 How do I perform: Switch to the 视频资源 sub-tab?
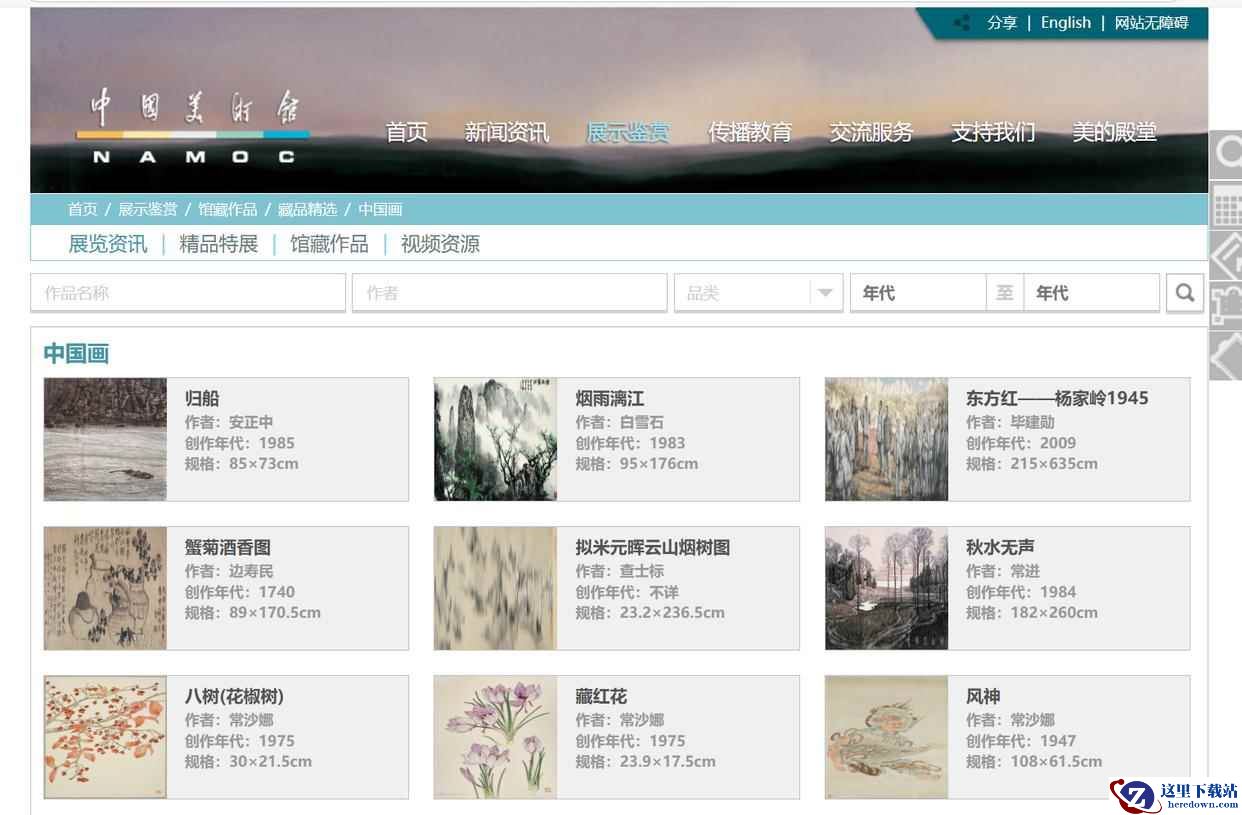pyautogui.click(x=440, y=244)
